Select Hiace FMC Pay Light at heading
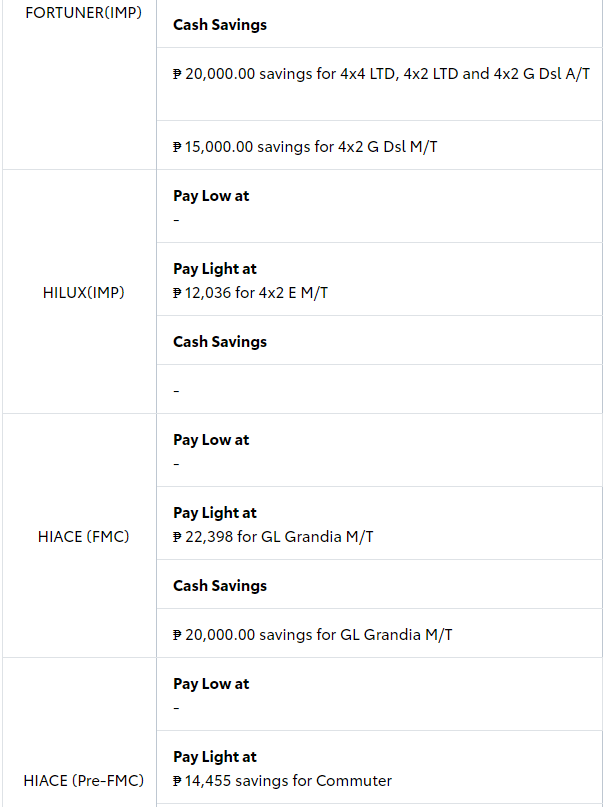This screenshot has width=606, height=807. pos(215,513)
